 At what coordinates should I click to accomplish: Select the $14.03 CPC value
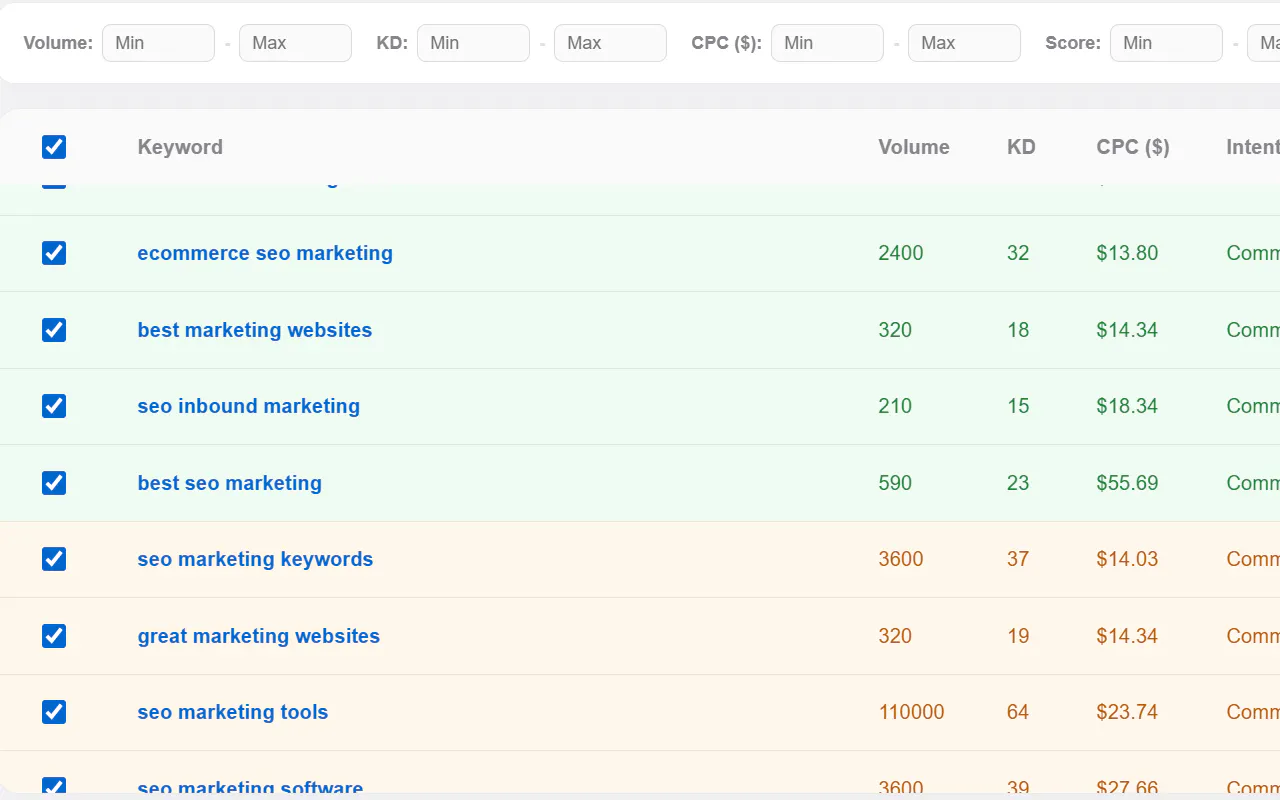click(x=1127, y=559)
